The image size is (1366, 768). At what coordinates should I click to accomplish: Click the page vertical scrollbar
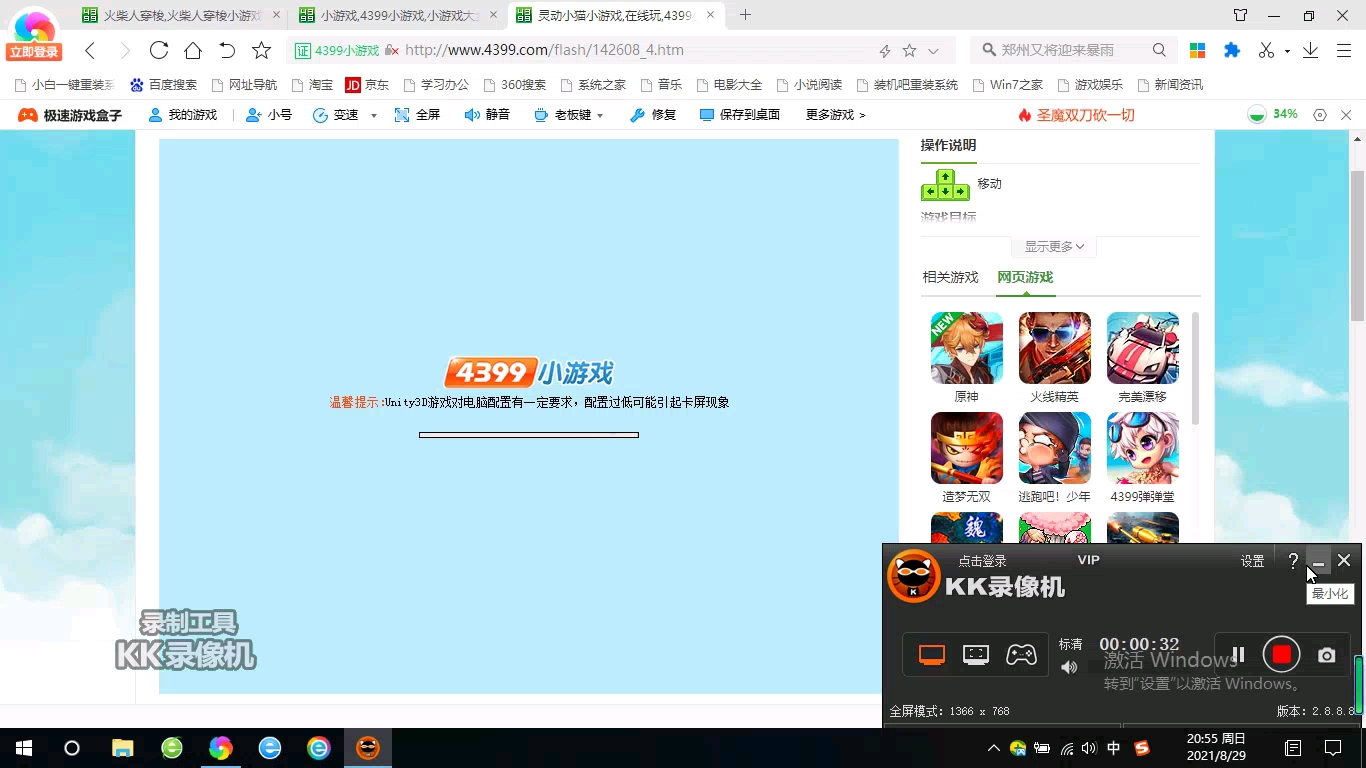(1357, 245)
